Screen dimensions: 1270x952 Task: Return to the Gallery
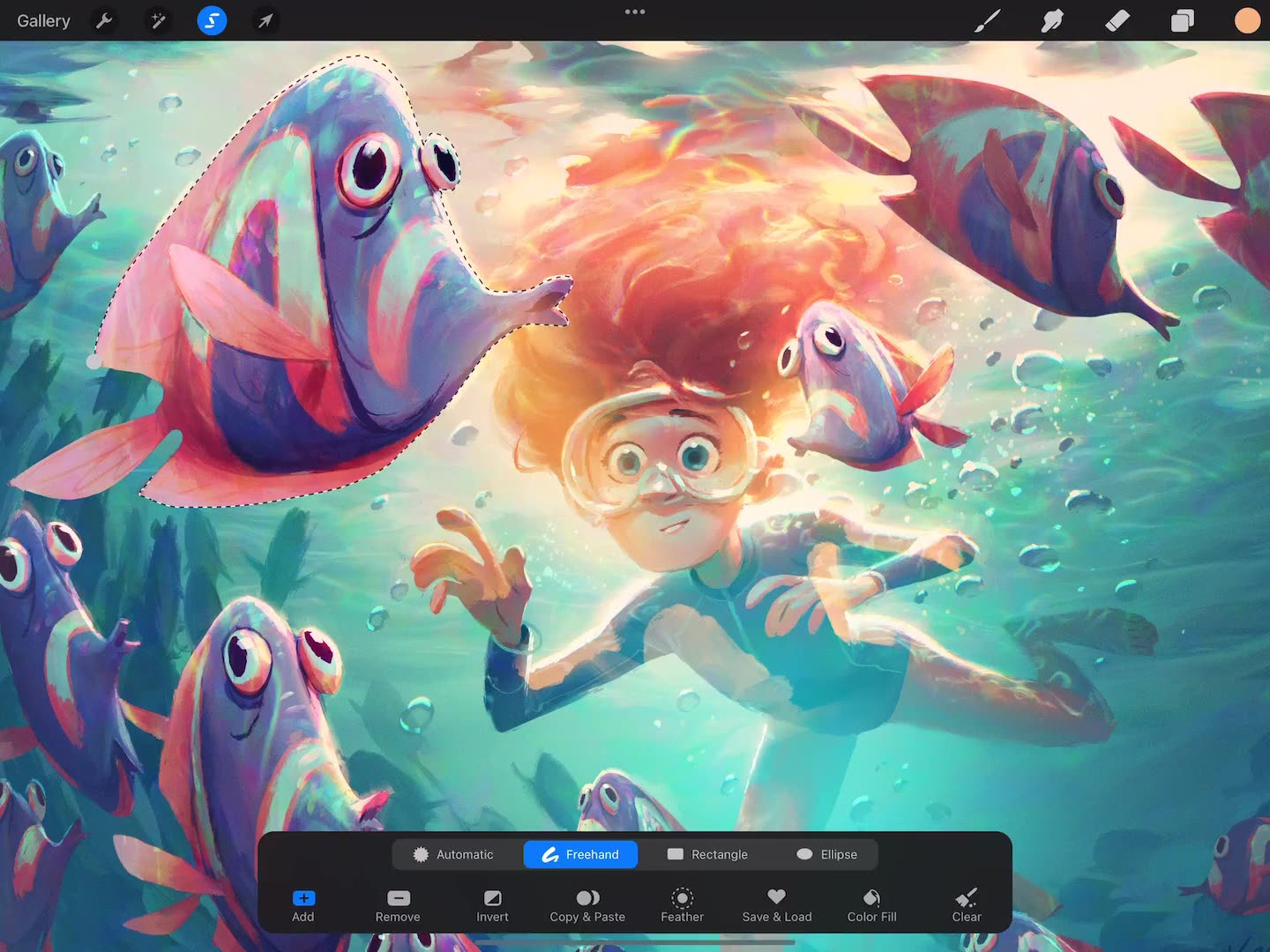[43, 20]
